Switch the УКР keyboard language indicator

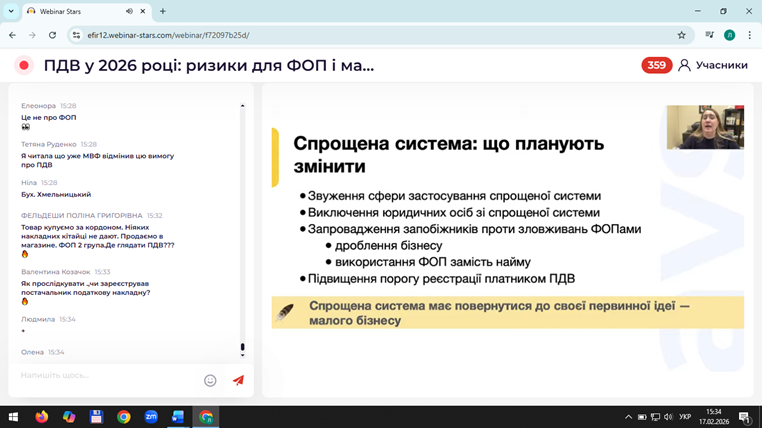(x=685, y=417)
